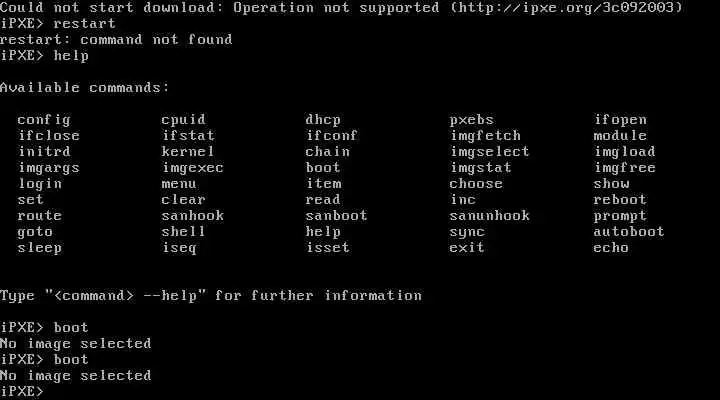Click the last empty iPXE prompt line
This screenshot has width=720, height=400.
click(22, 391)
